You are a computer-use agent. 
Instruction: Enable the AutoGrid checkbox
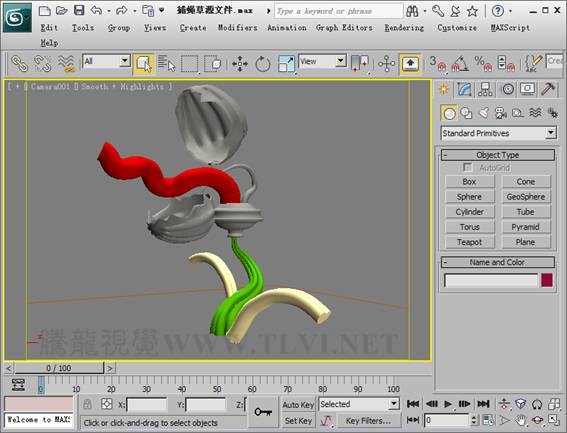coord(468,167)
